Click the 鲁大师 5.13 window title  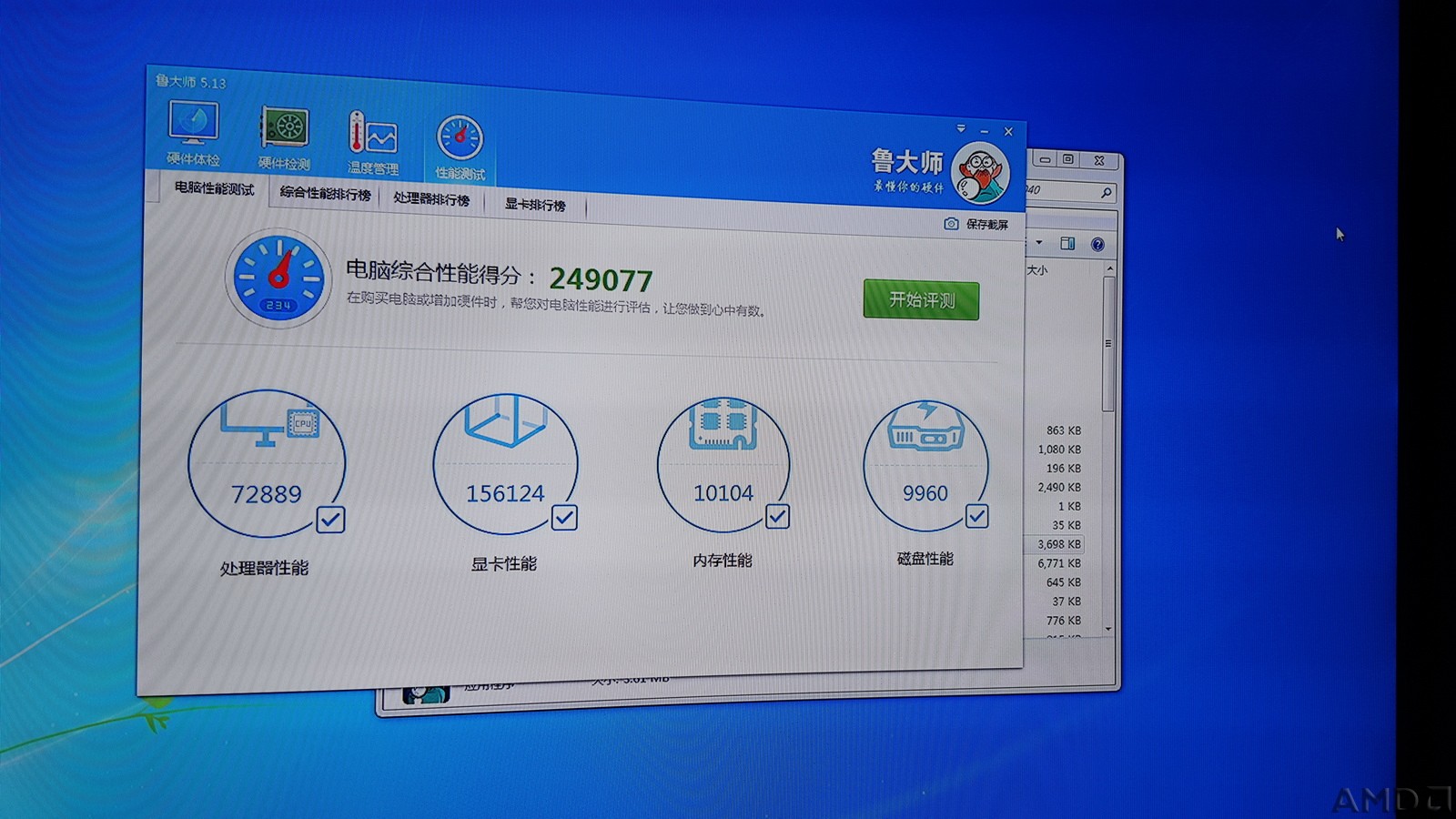pos(190,82)
